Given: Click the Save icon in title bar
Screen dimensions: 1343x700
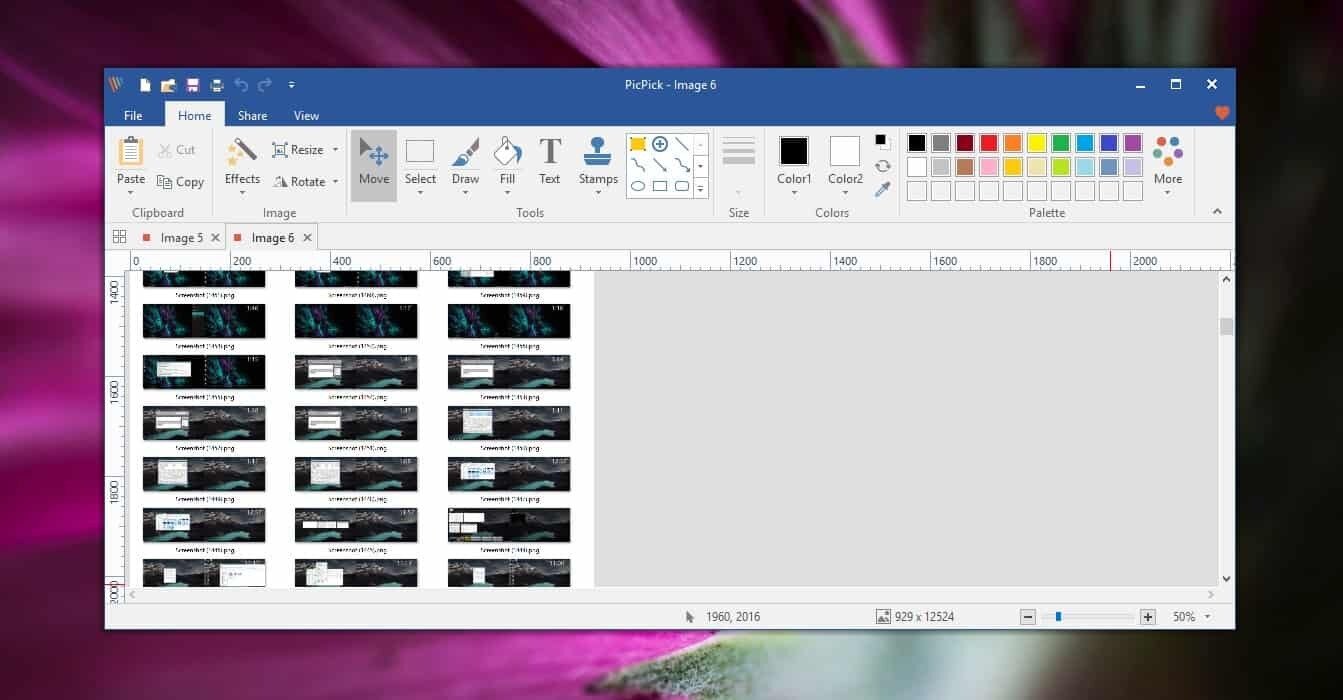Looking at the screenshot, I should click(x=193, y=85).
